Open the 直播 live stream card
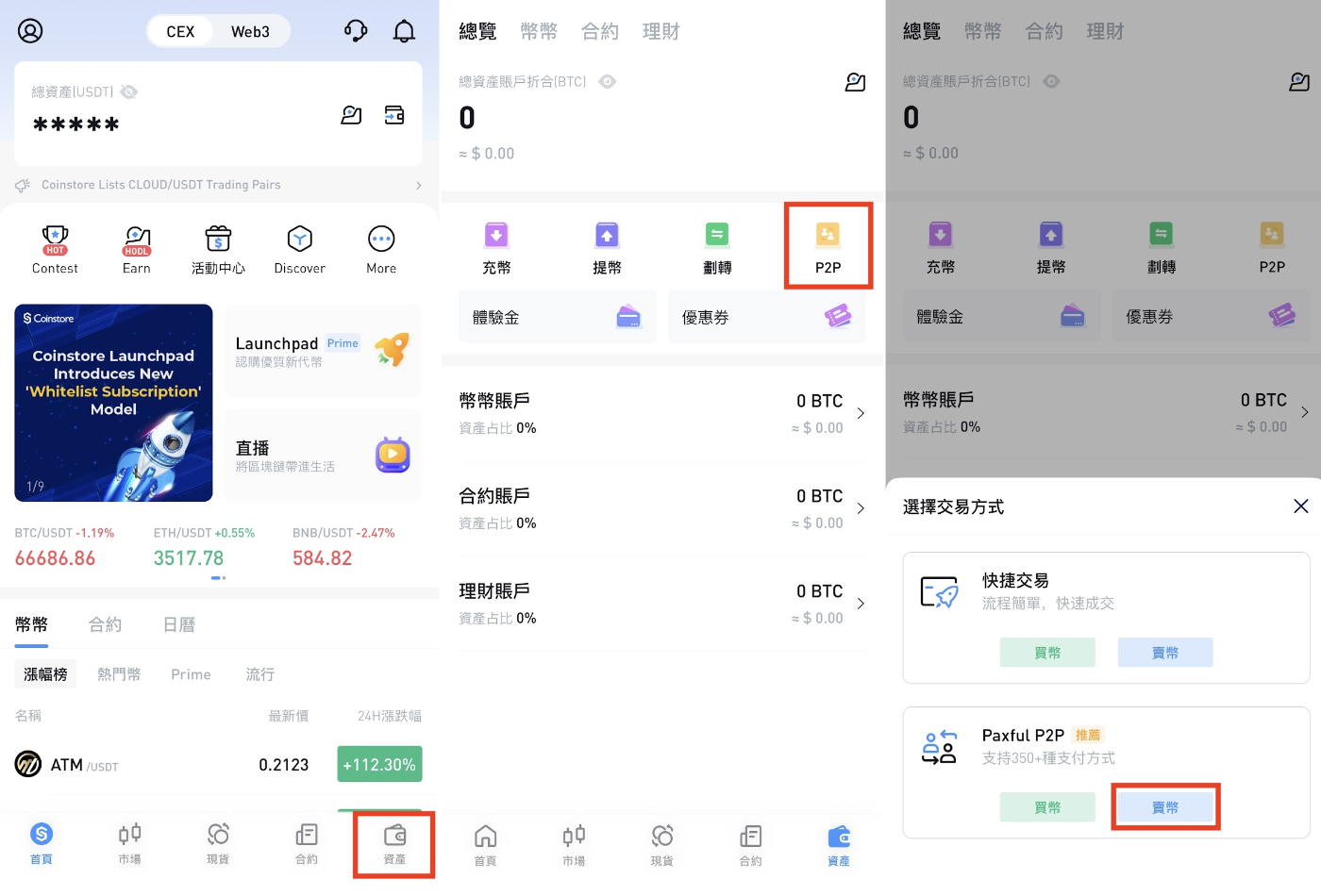Image resolution: width=1321 pixels, height=896 pixels. click(323, 456)
